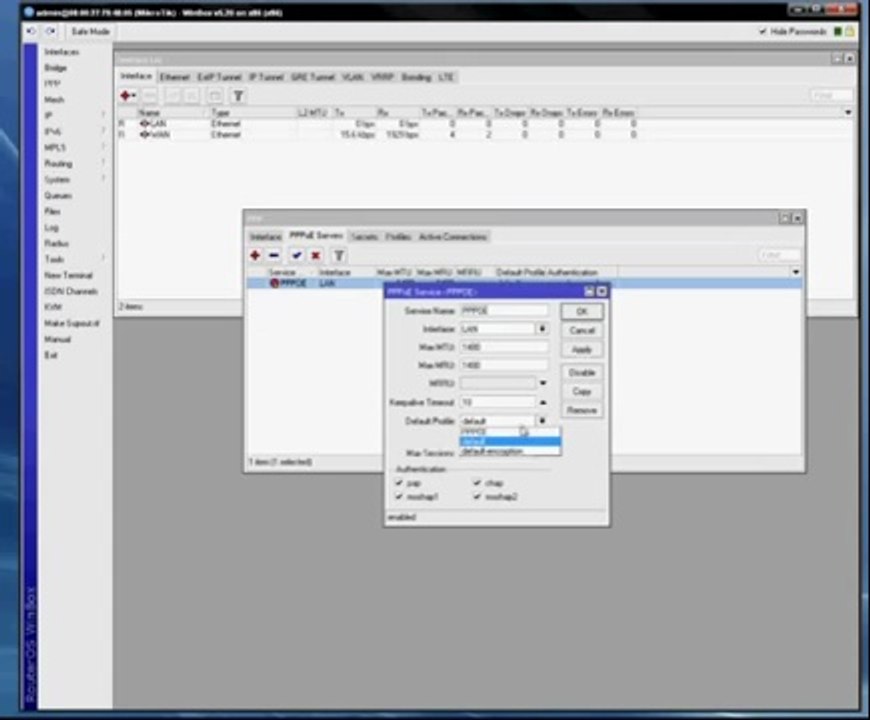The image size is (870, 720).
Task: Toggle Safe Mode button
Action: [x=90, y=32]
